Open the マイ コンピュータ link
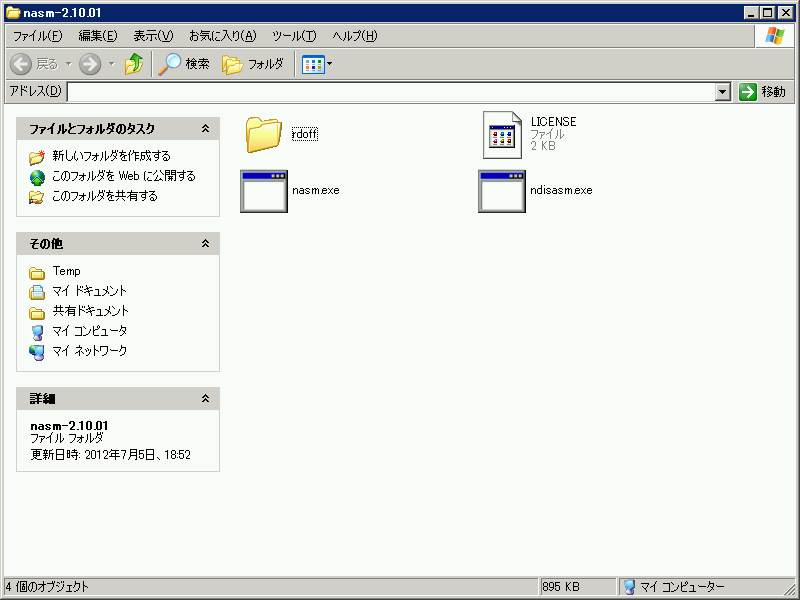 89,331
